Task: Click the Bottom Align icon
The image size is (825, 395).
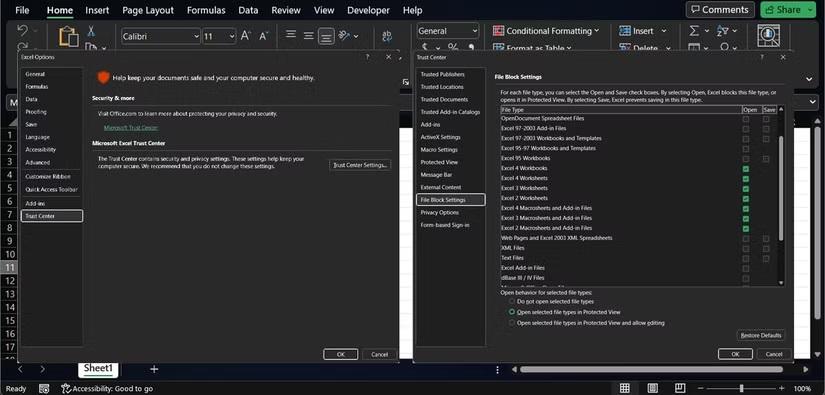Action: point(326,36)
